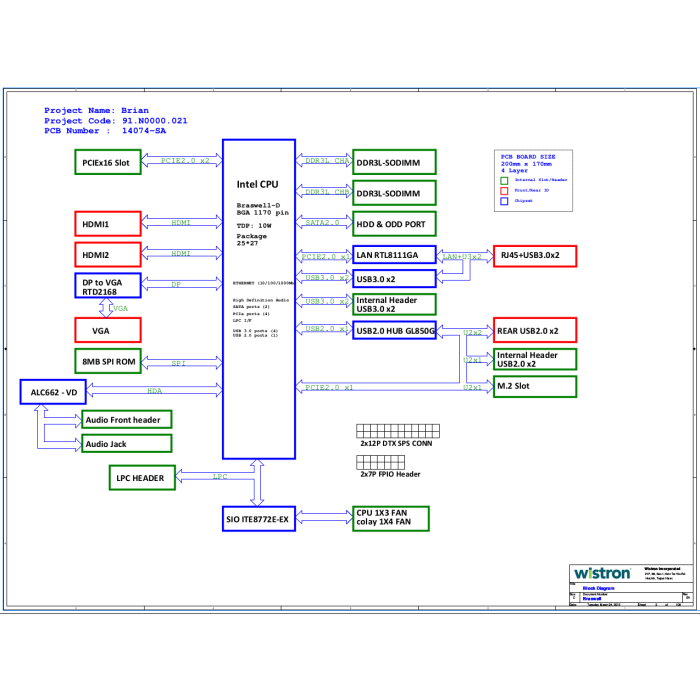Click the 8MB SPI ROM block
Image resolution: width=700 pixels, height=700 pixels.
click(x=108, y=361)
